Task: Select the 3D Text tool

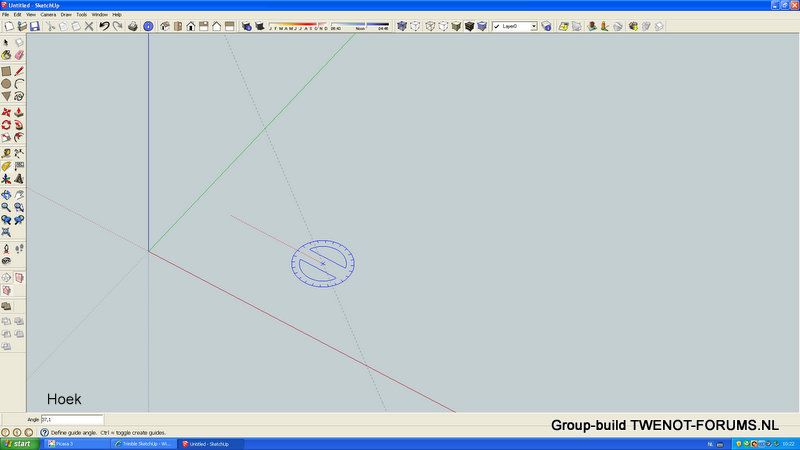Action: pyautogui.click(x=19, y=179)
